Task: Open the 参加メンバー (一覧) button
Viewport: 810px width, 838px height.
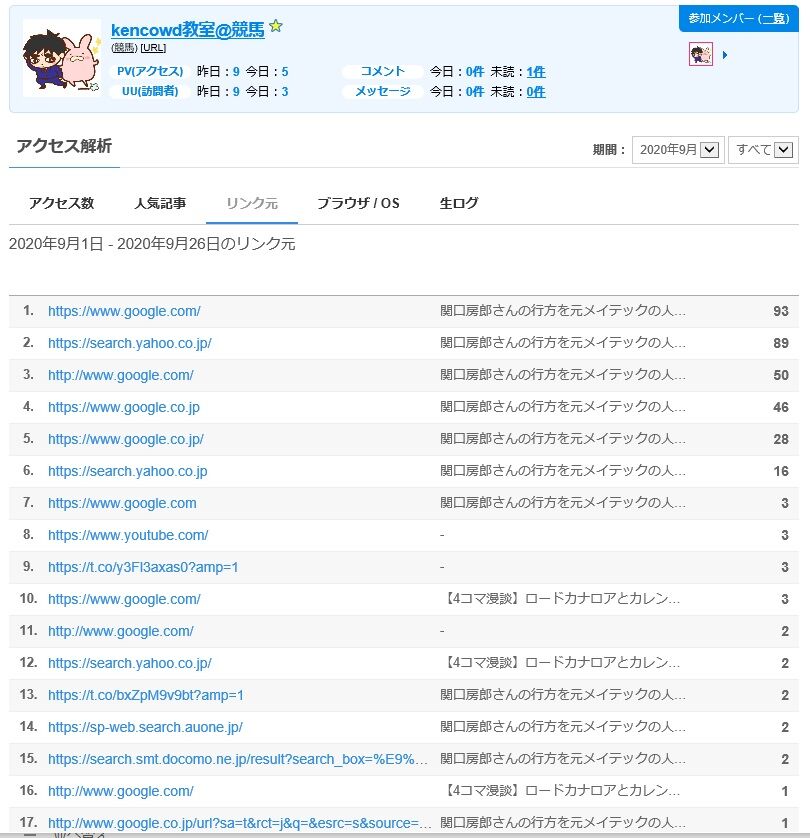Action: click(738, 19)
